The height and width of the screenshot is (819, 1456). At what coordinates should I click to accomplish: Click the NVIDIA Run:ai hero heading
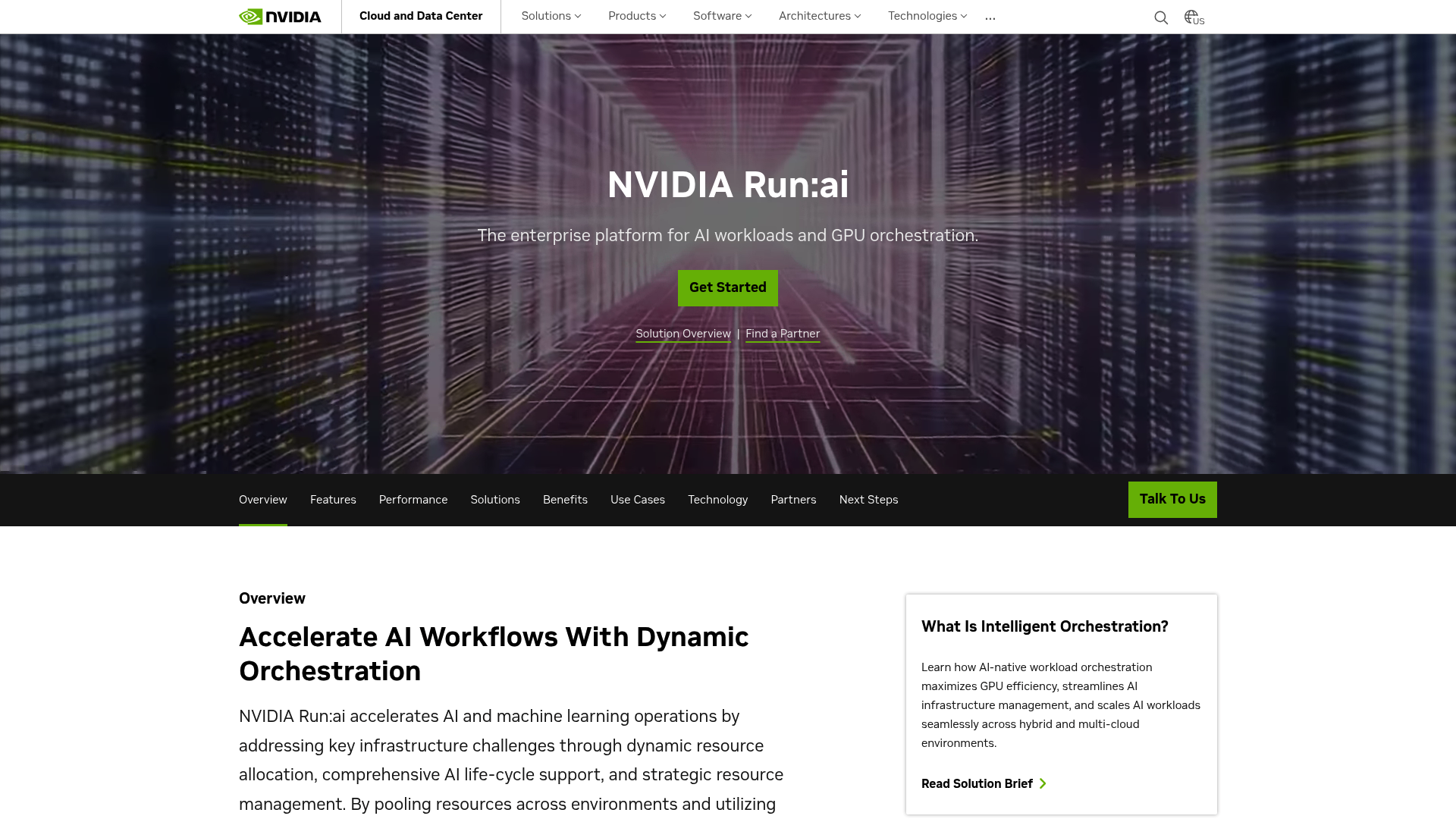728,185
